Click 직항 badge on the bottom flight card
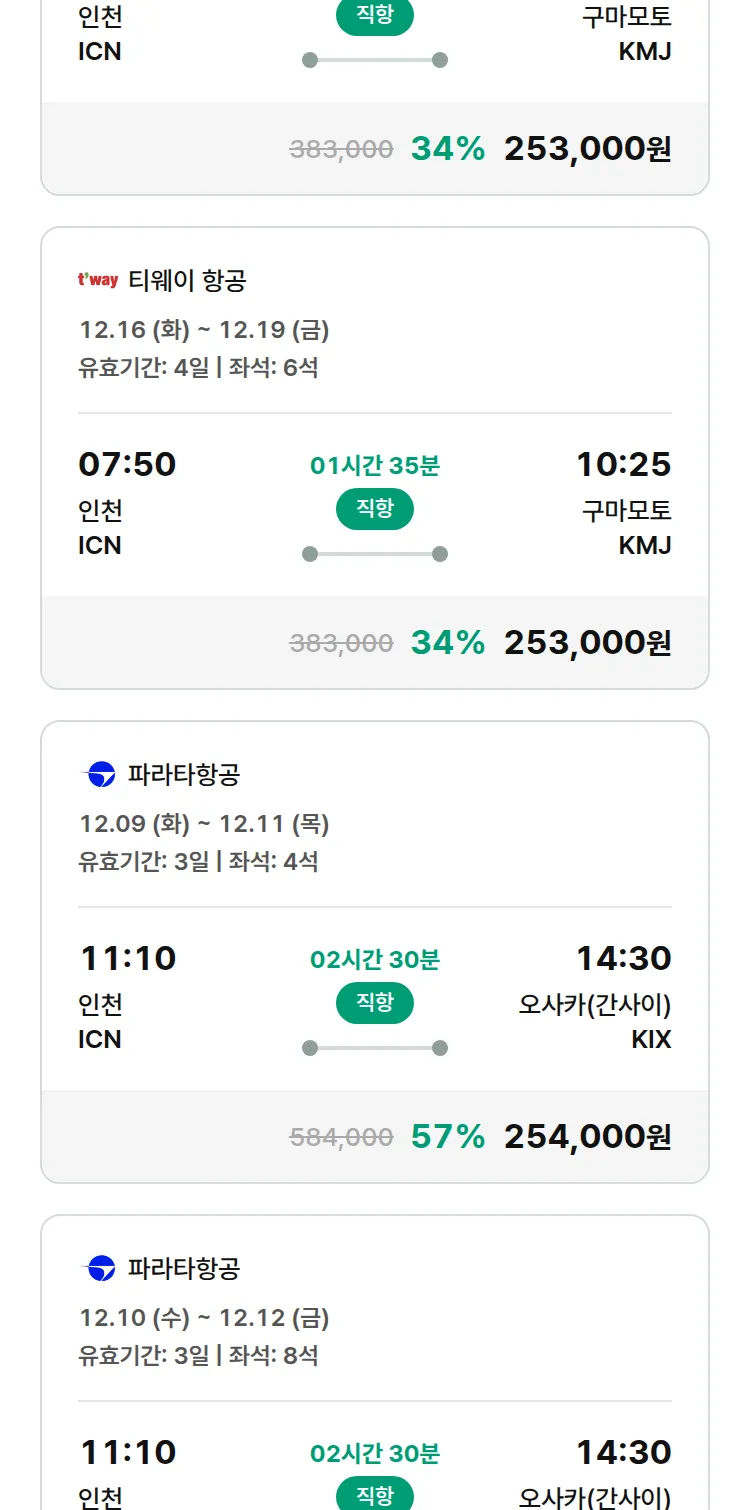This screenshot has width=750, height=1510. point(375,1496)
